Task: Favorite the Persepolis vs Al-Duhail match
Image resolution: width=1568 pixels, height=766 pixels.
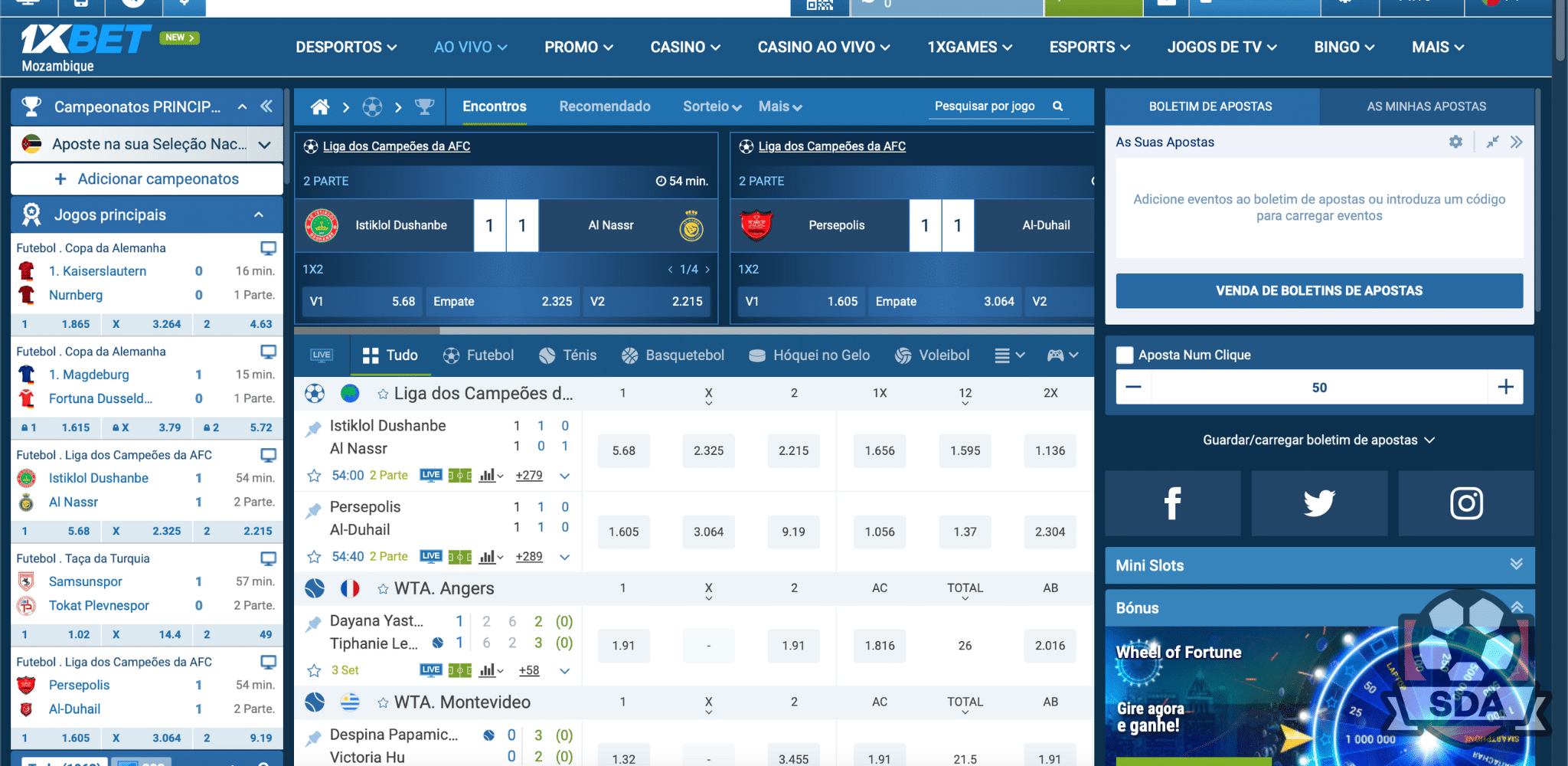Action: pyautogui.click(x=314, y=557)
